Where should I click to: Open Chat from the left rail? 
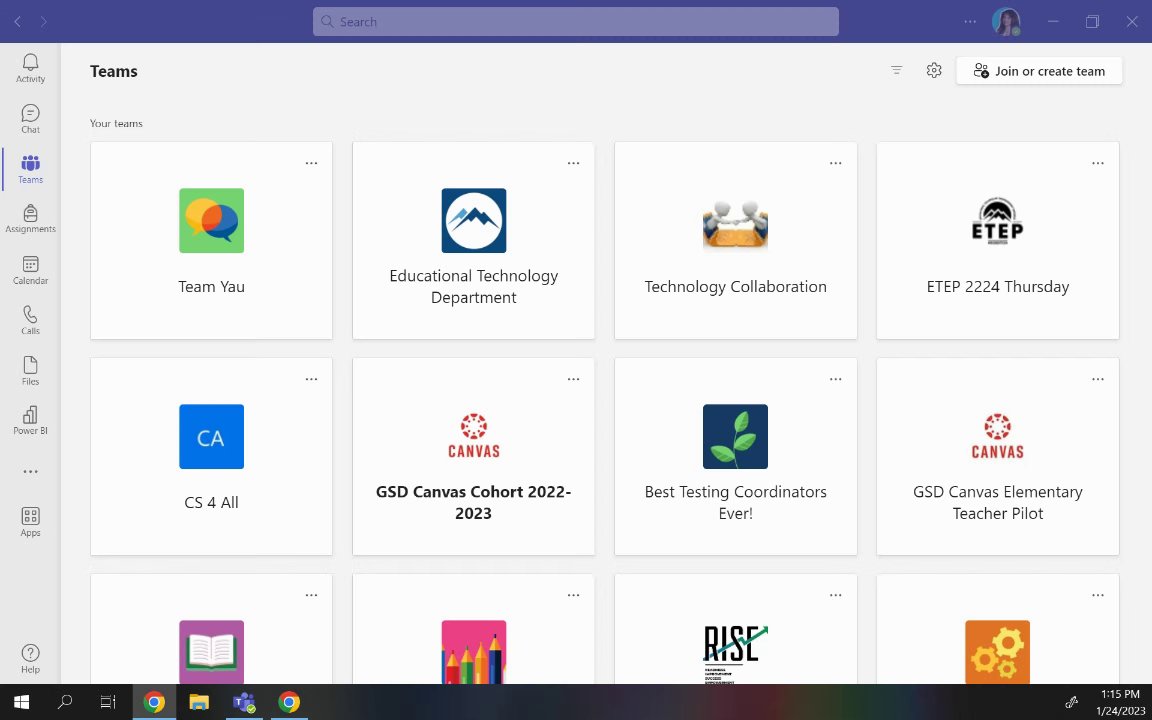coord(30,119)
